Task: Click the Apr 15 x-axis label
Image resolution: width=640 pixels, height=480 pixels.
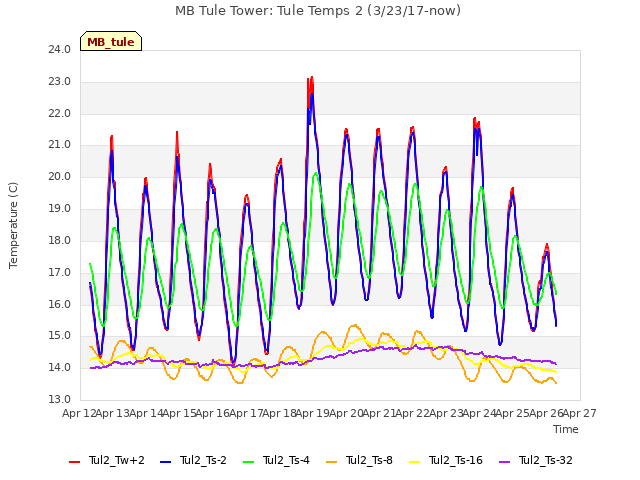Action: [x=179, y=413]
